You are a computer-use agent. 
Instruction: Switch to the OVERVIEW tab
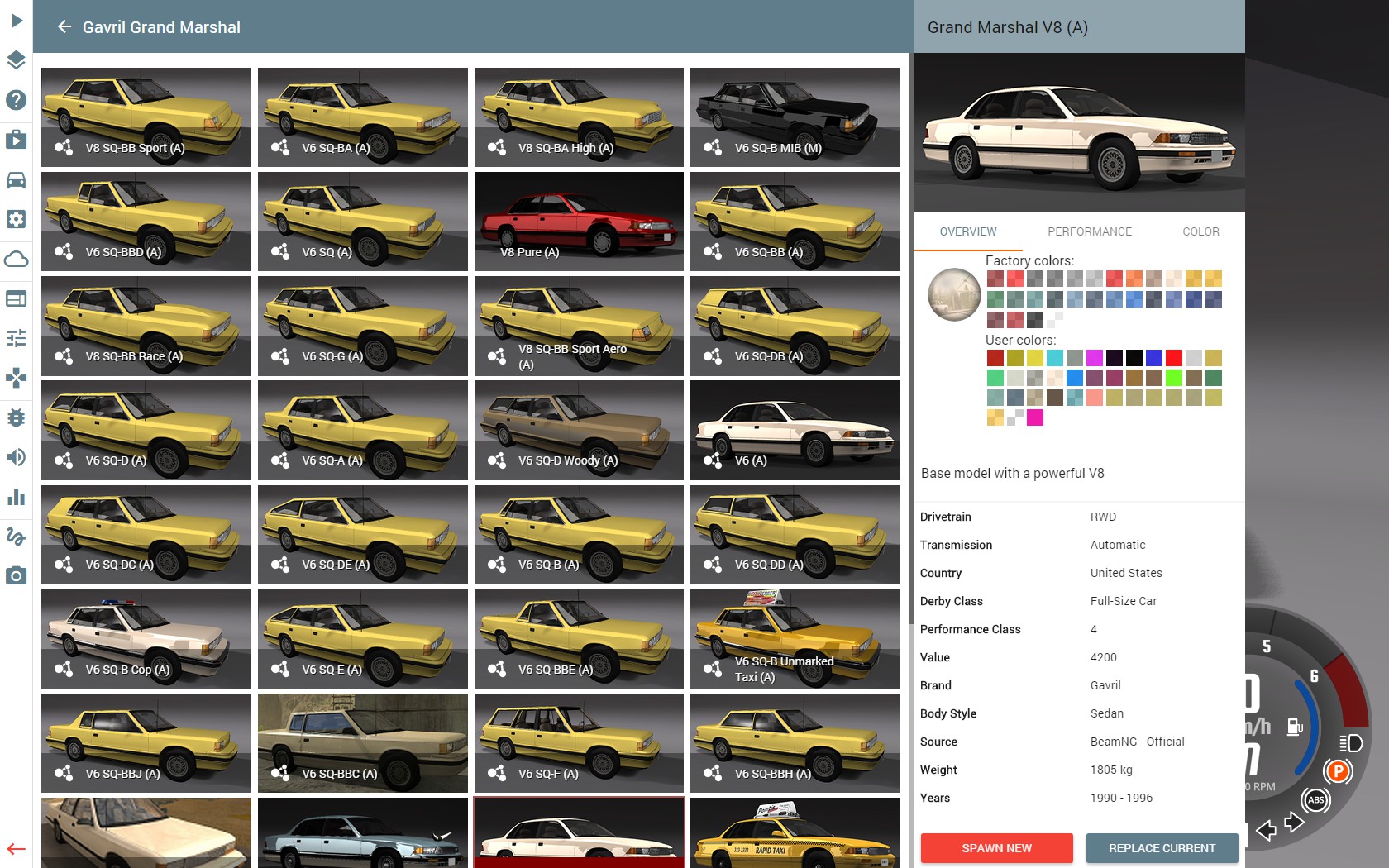[968, 231]
